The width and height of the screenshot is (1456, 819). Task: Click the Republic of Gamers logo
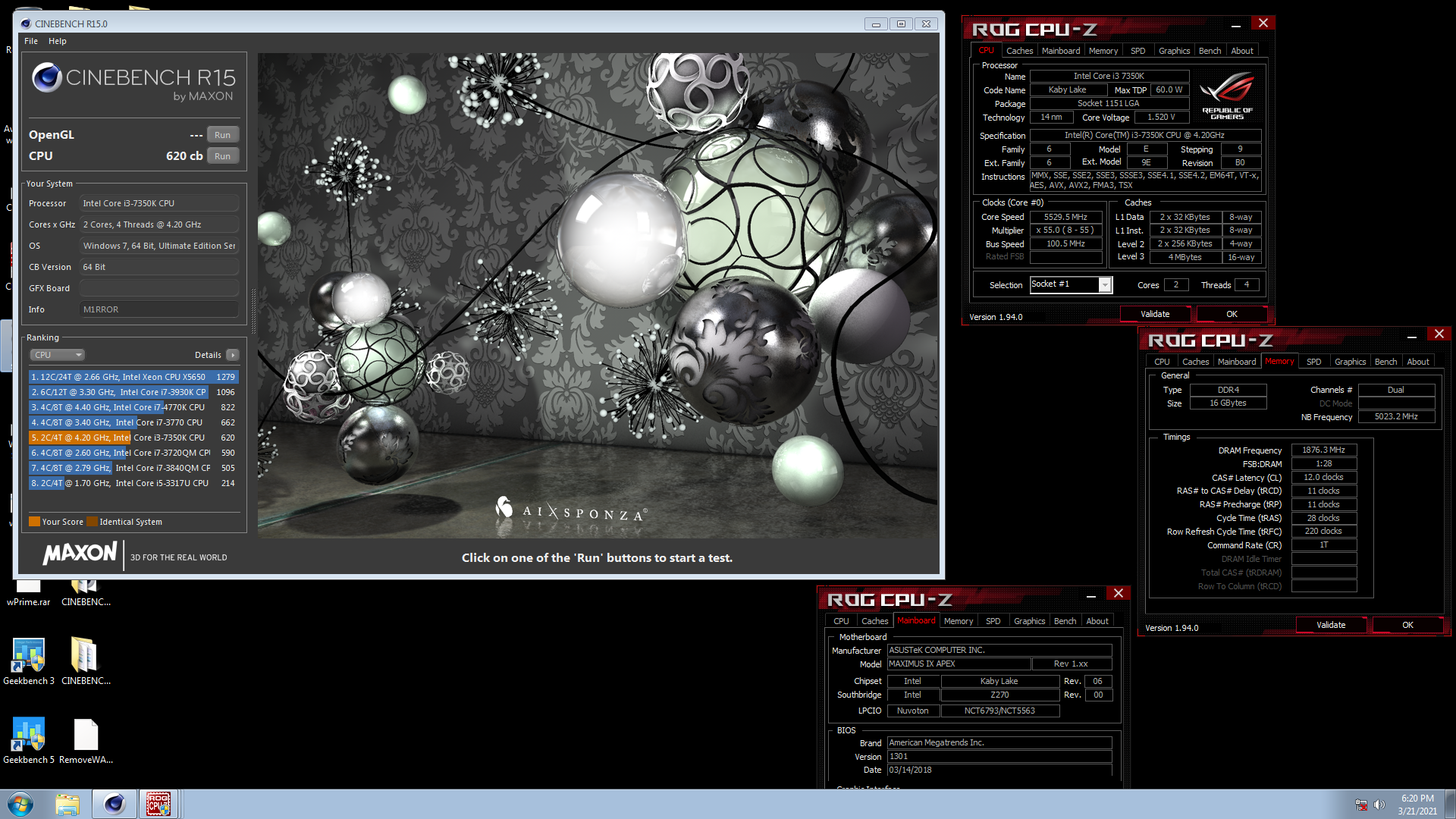pyautogui.click(x=1227, y=95)
